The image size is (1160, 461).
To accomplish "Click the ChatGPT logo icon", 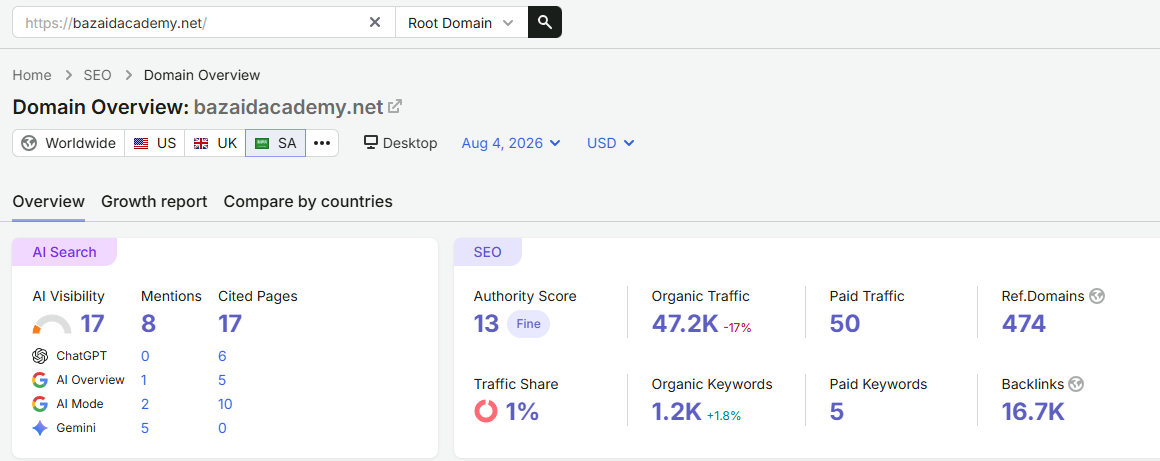I will click(x=40, y=356).
